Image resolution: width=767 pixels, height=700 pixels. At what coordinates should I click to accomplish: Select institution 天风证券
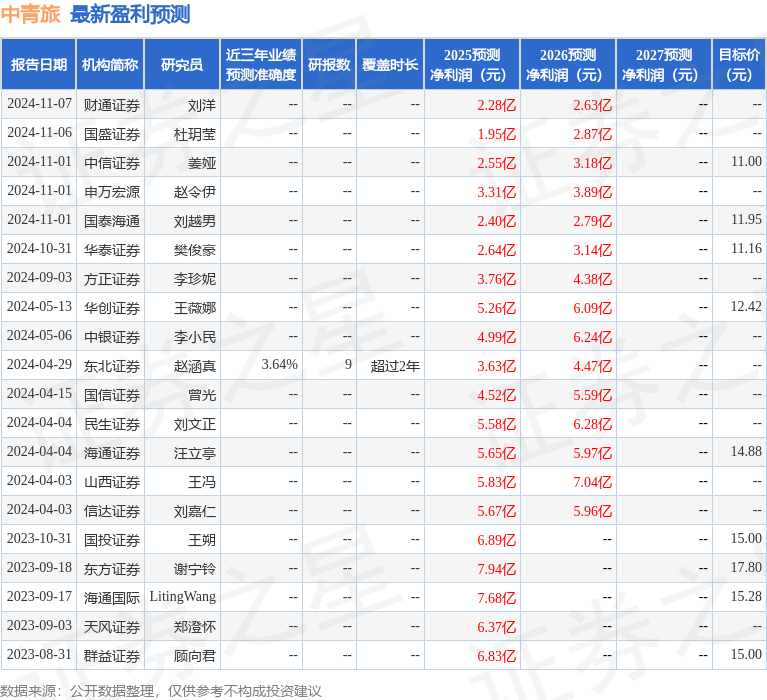coord(112,627)
